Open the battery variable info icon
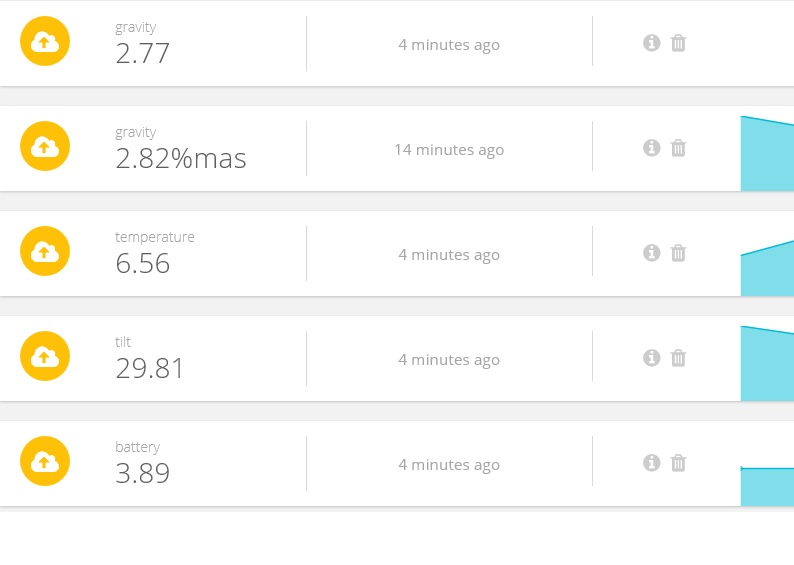 point(652,463)
